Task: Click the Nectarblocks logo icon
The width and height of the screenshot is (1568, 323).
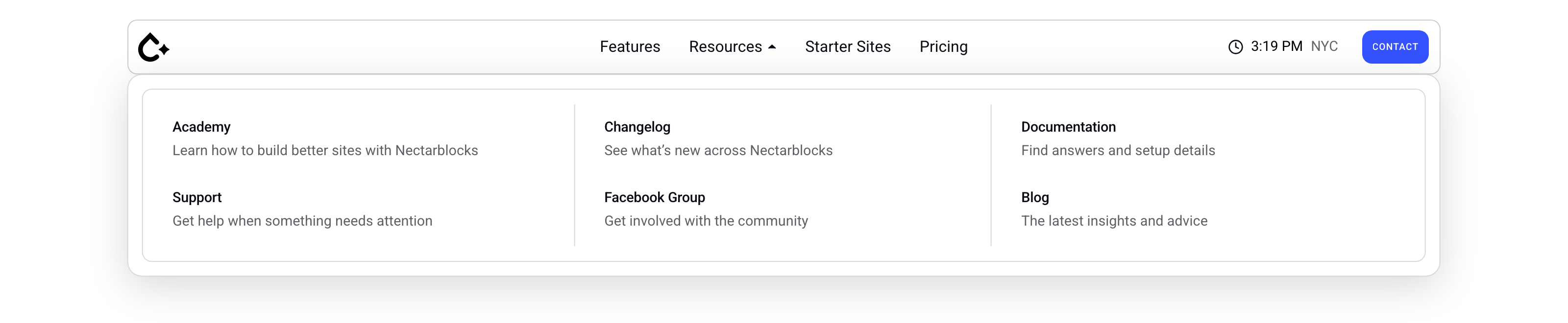Action: tap(153, 47)
